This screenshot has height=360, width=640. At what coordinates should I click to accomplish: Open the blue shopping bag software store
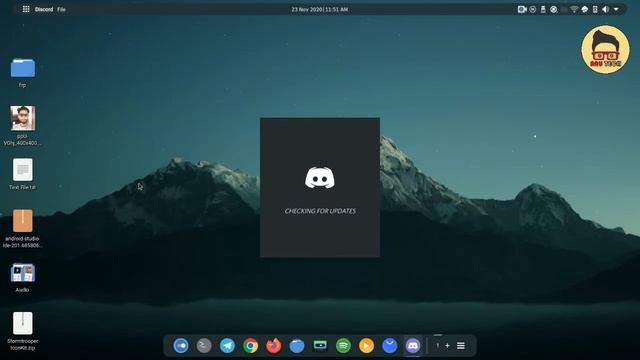click(x=389, y=346)
